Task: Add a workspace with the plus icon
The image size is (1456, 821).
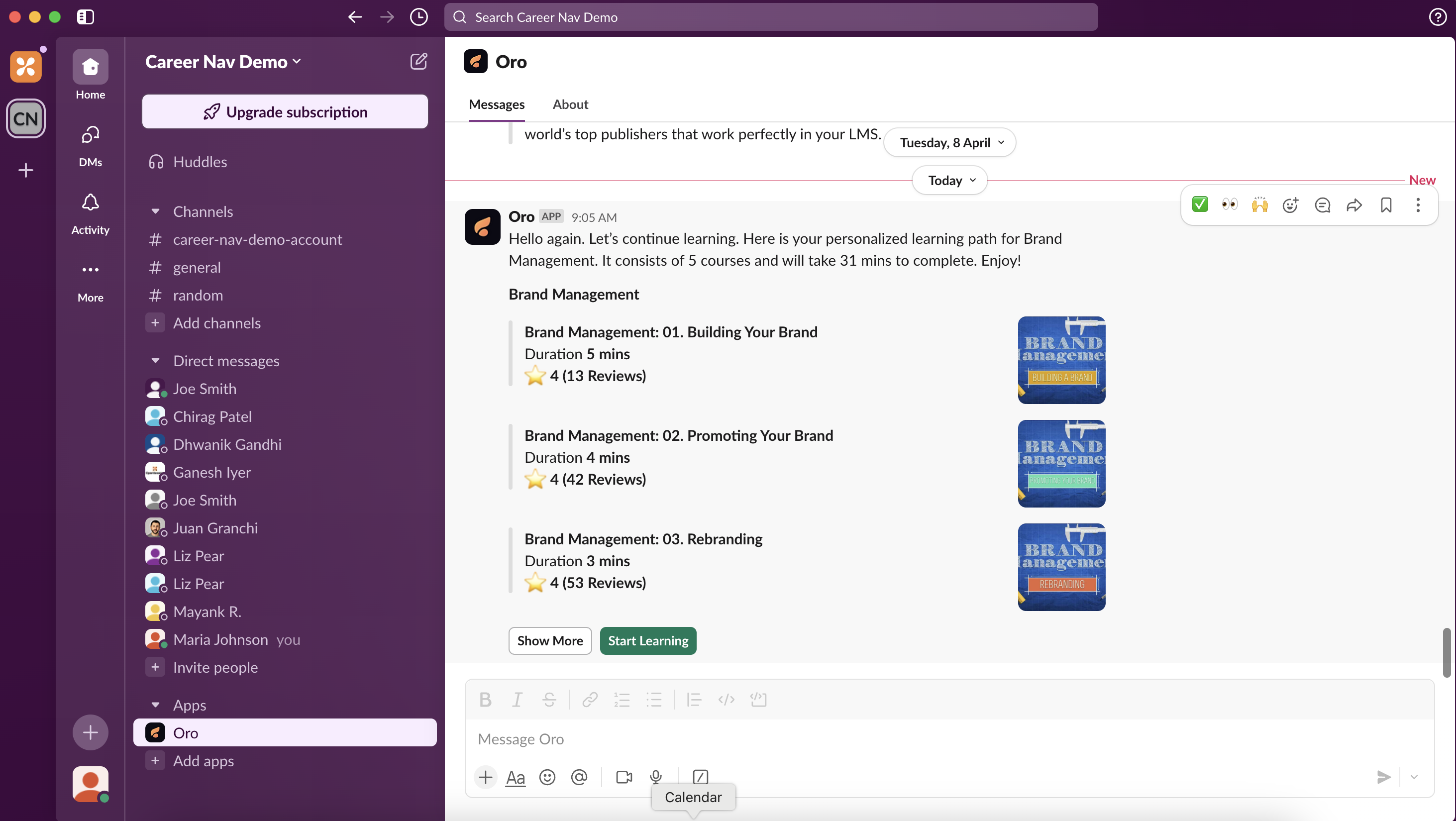Action: (x=25, y=170)
